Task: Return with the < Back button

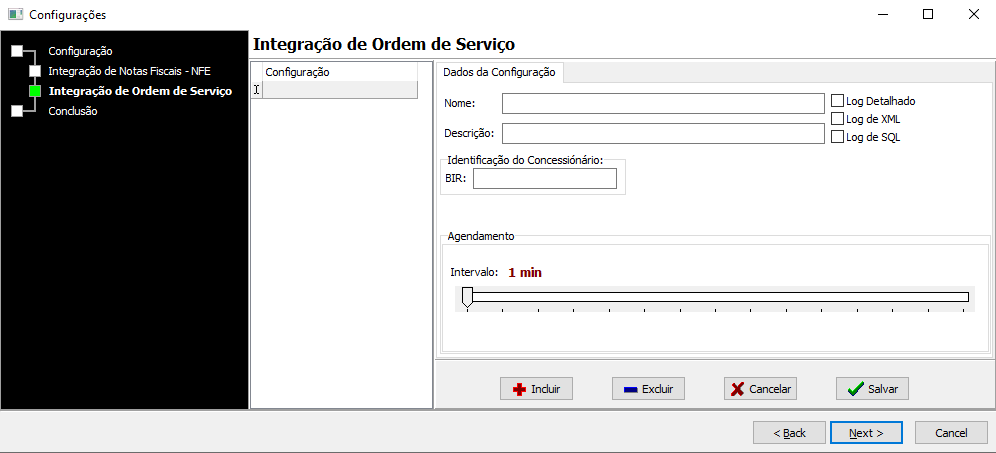Action: [790, 433]
